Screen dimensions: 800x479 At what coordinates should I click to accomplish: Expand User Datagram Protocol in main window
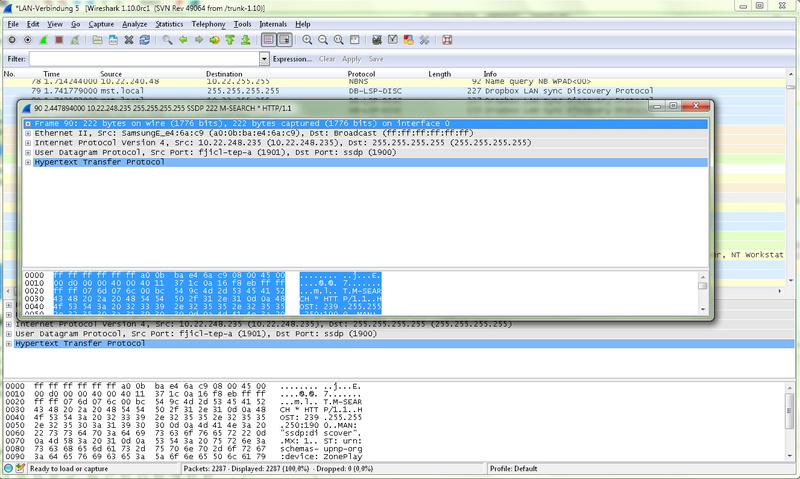pos(9,334)
